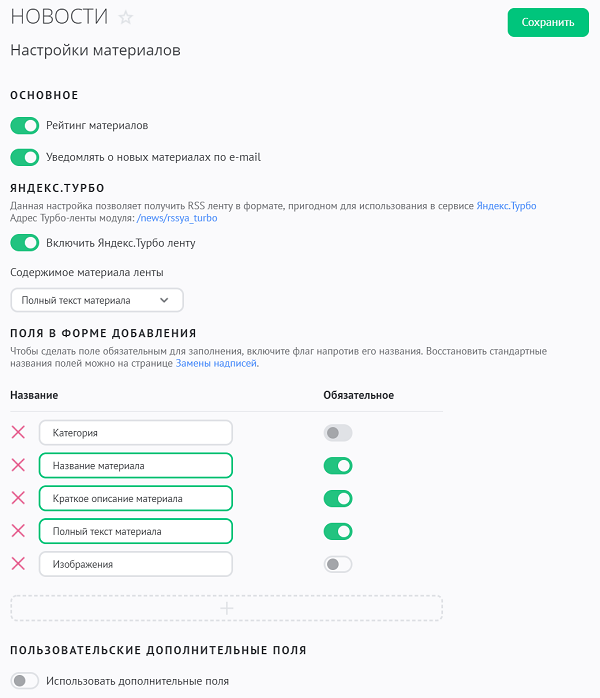Screen dimensions: 600x698
Task: Delete the Краткое описание материала row
Action: pyautogui.click(x=18, y=498)
